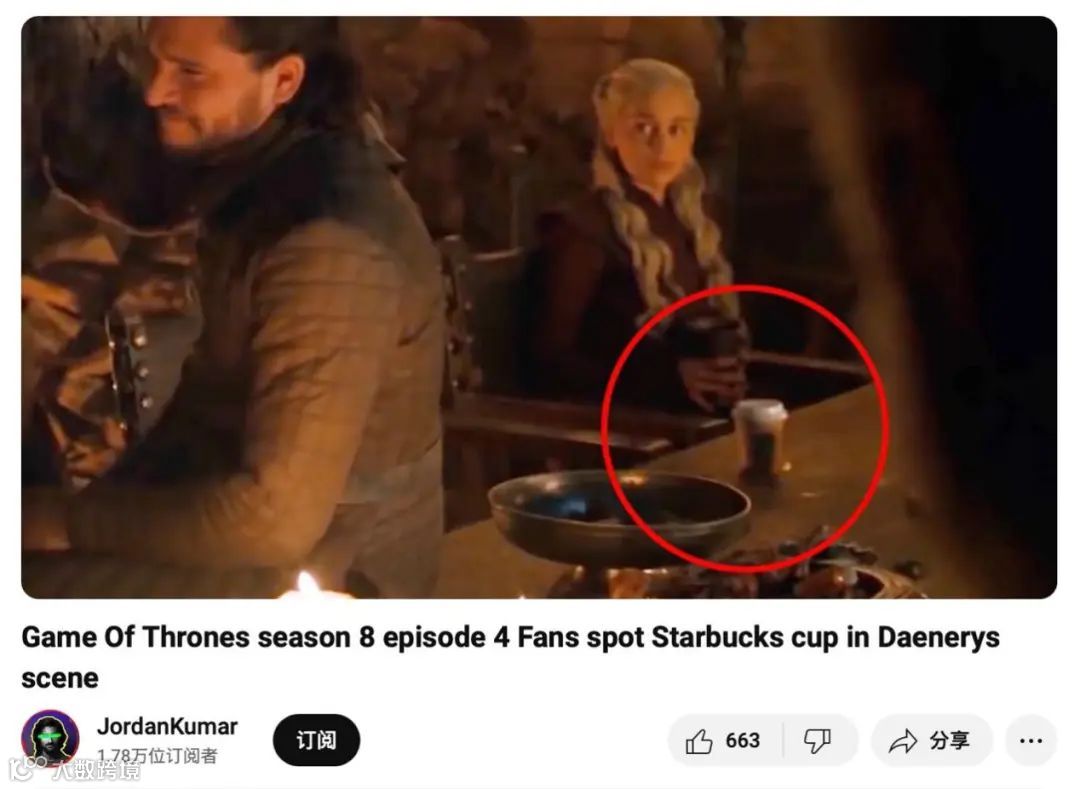Open the JordanKumar channel avatar
Viewport: 1080px width, 789px height.
[50, 739]
